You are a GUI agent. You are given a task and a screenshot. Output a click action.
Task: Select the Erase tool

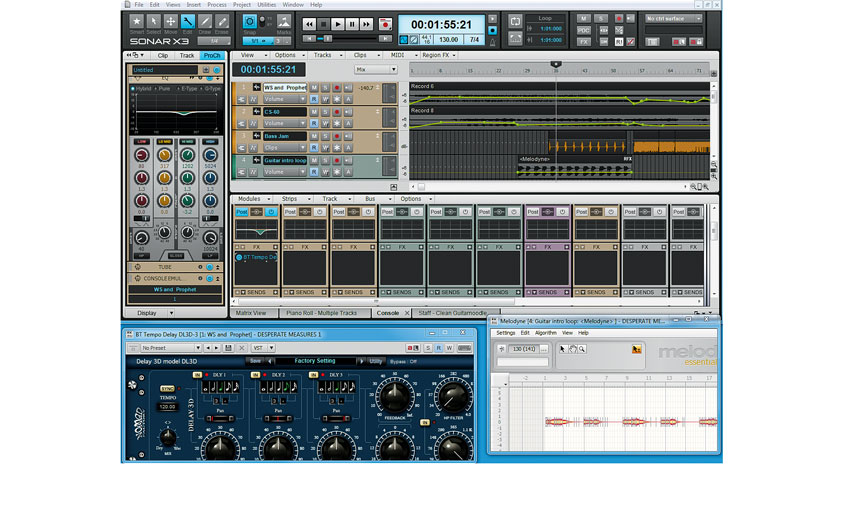point(222,22)
